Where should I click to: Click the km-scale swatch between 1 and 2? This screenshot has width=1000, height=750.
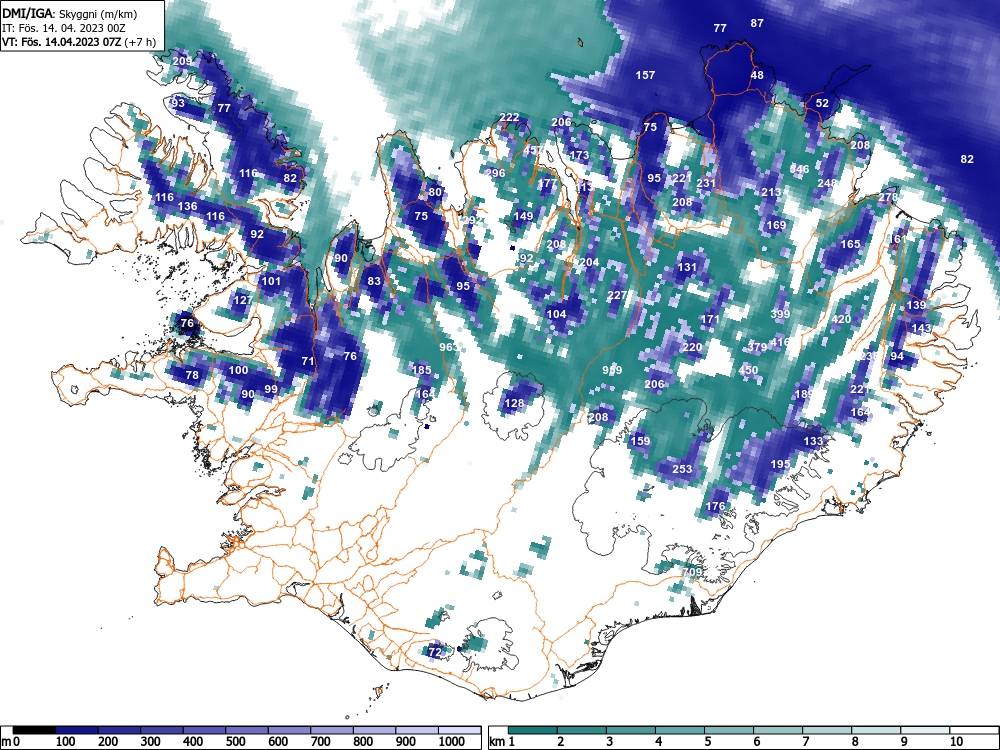(533, 730)
